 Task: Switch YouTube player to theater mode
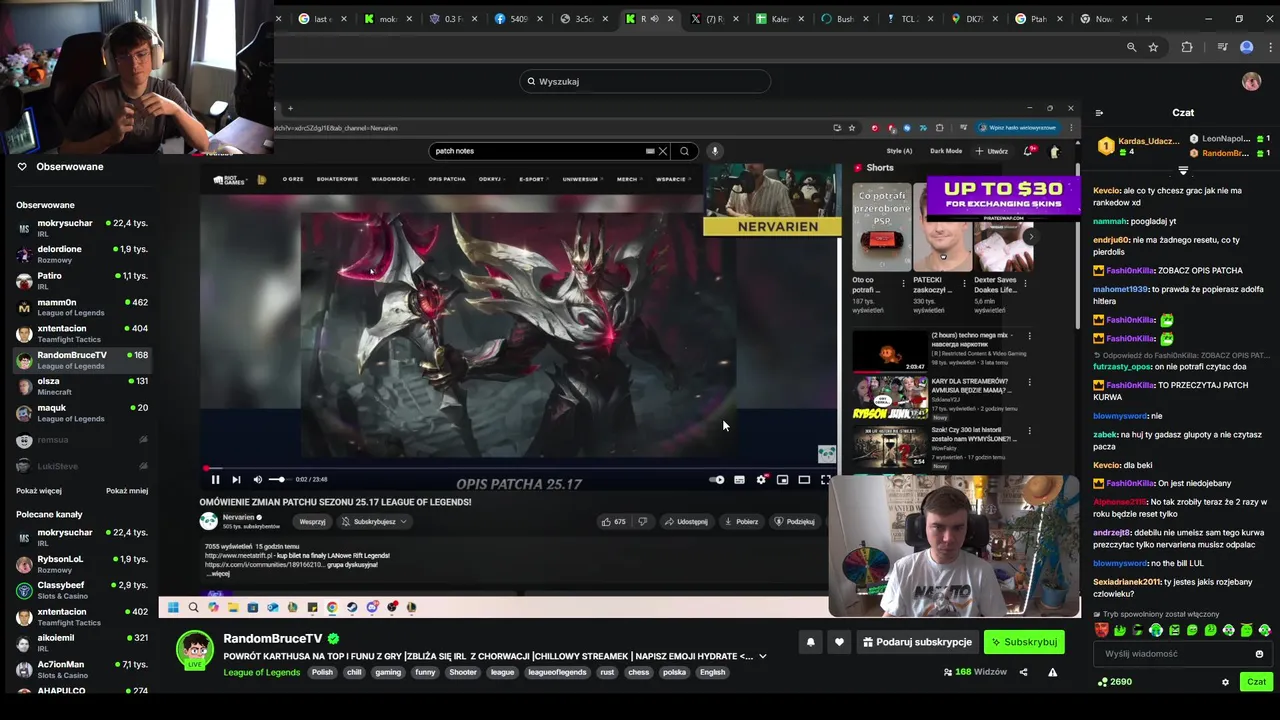coord(804,480)
